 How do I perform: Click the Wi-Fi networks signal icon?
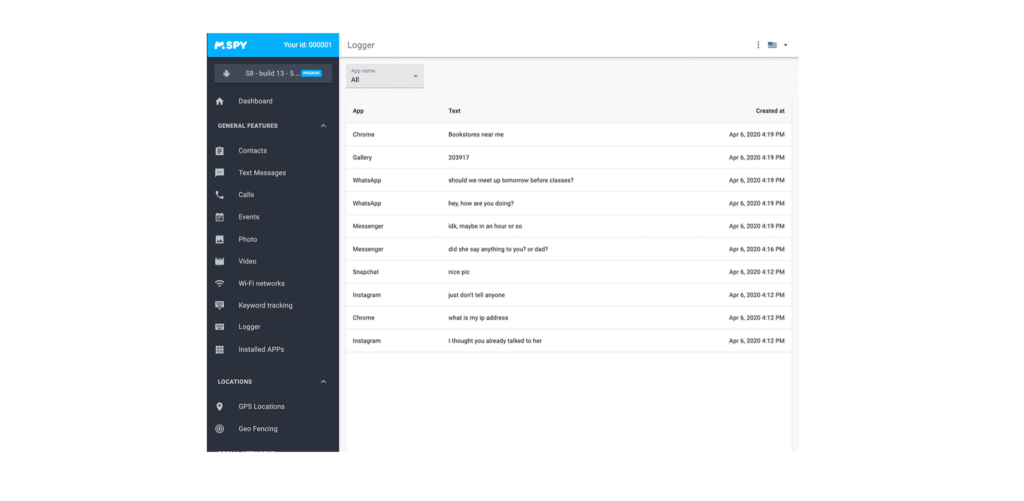pyautogui.click(x=219, y=283)
